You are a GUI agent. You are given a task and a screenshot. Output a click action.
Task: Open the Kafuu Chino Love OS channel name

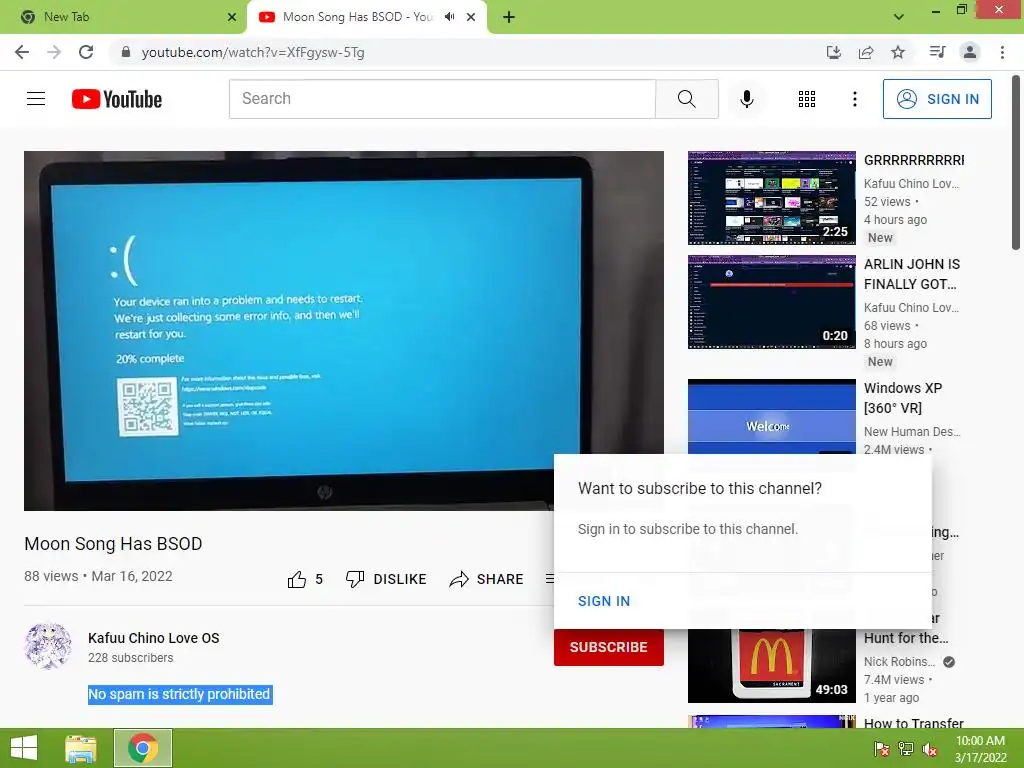(x=153, y=638)
